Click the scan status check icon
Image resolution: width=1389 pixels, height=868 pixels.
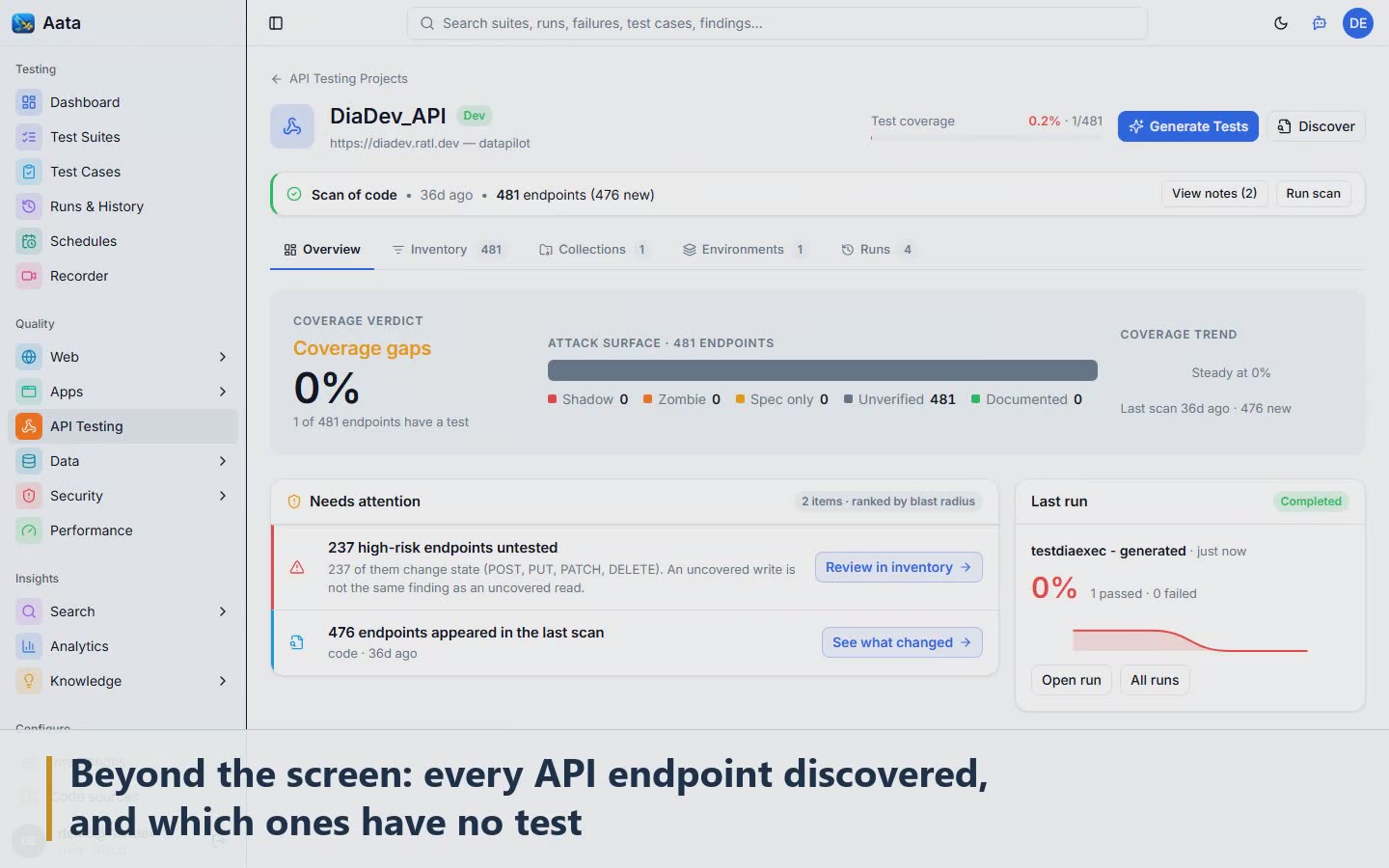click(x=294, y=194)
